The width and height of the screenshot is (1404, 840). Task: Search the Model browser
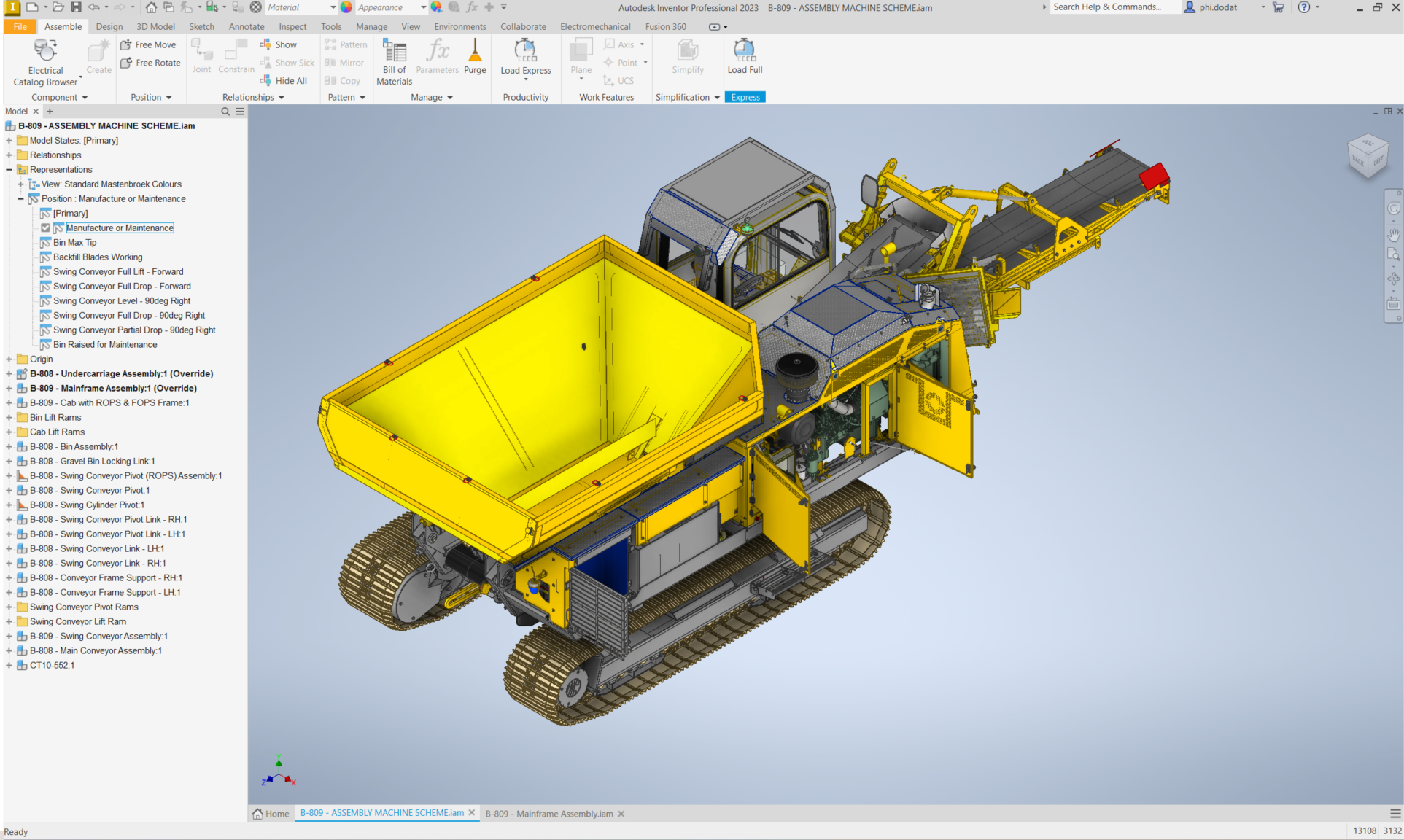[x=225, y=112]
